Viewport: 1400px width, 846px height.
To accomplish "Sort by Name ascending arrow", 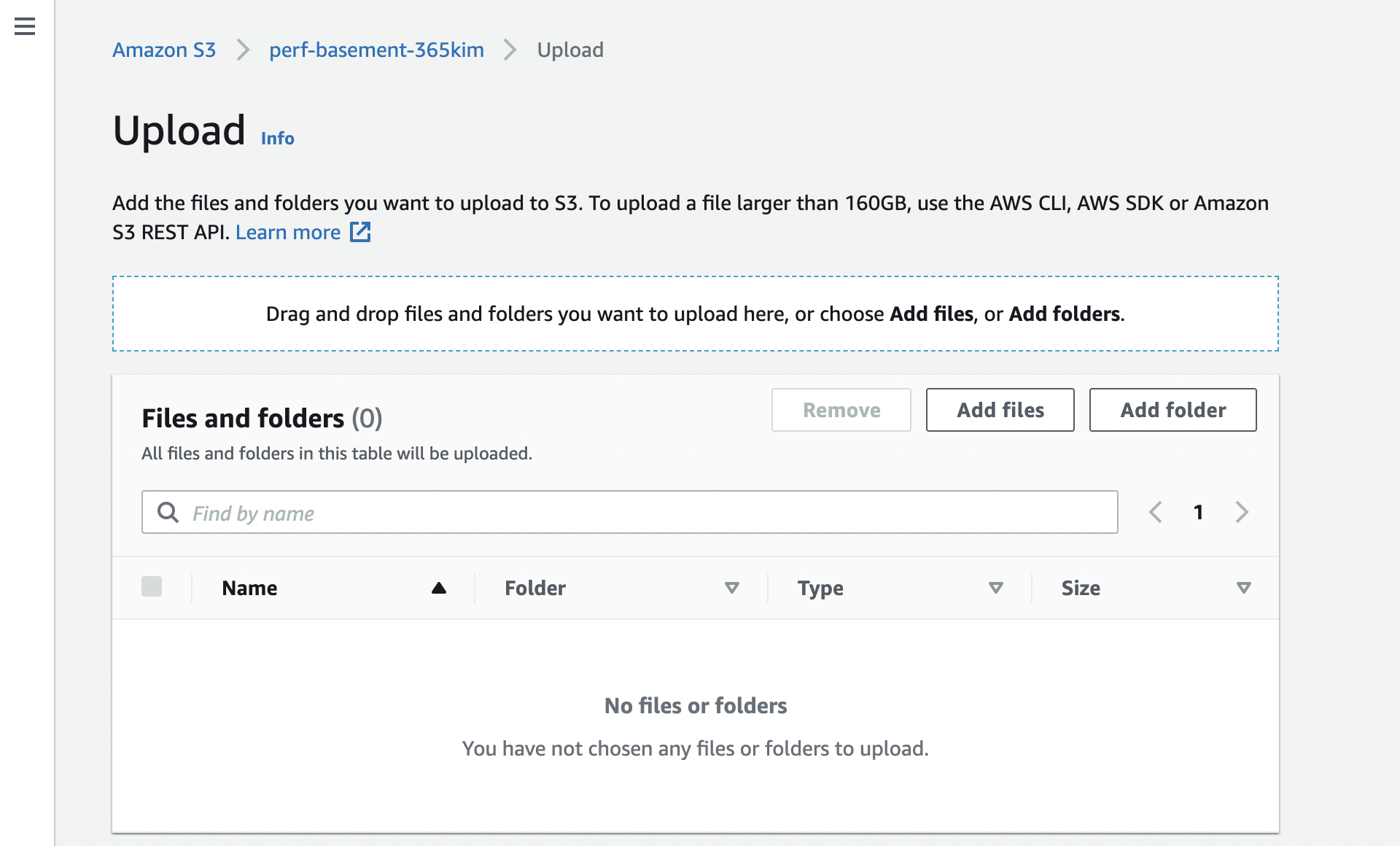I will click(438, 588).
